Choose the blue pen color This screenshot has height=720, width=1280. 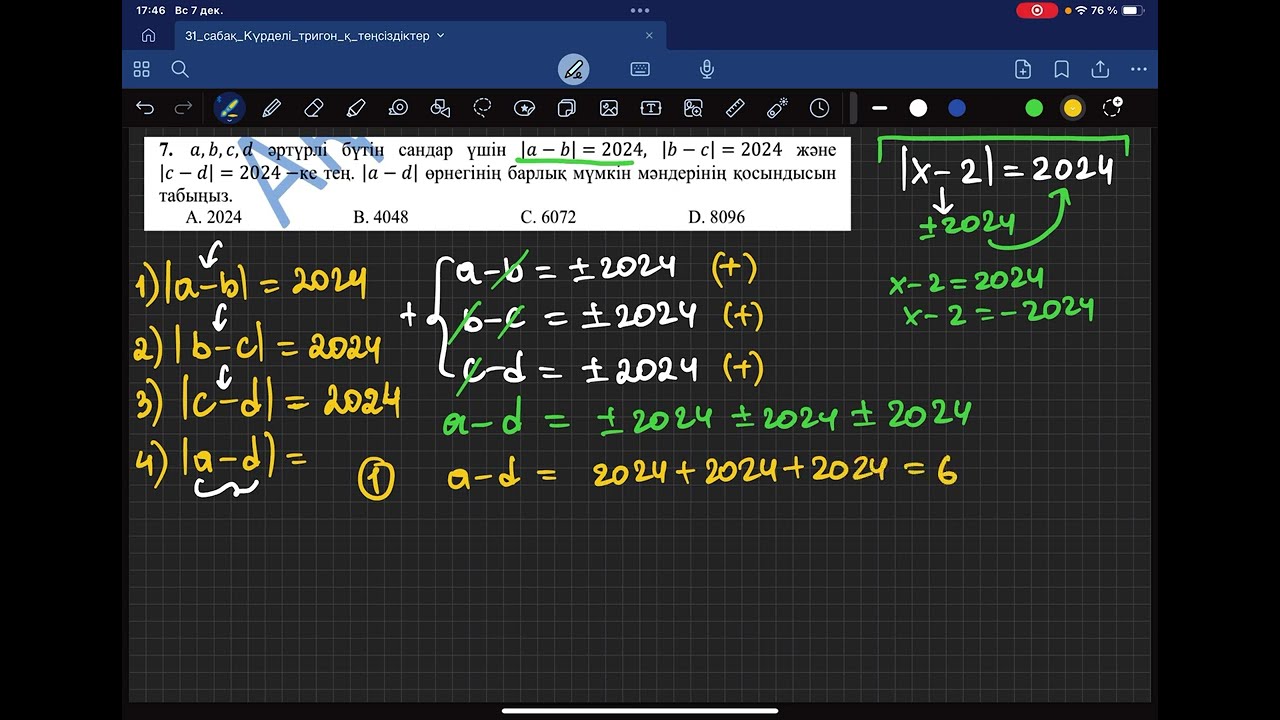pyautogui.click(x=957, y=108)
